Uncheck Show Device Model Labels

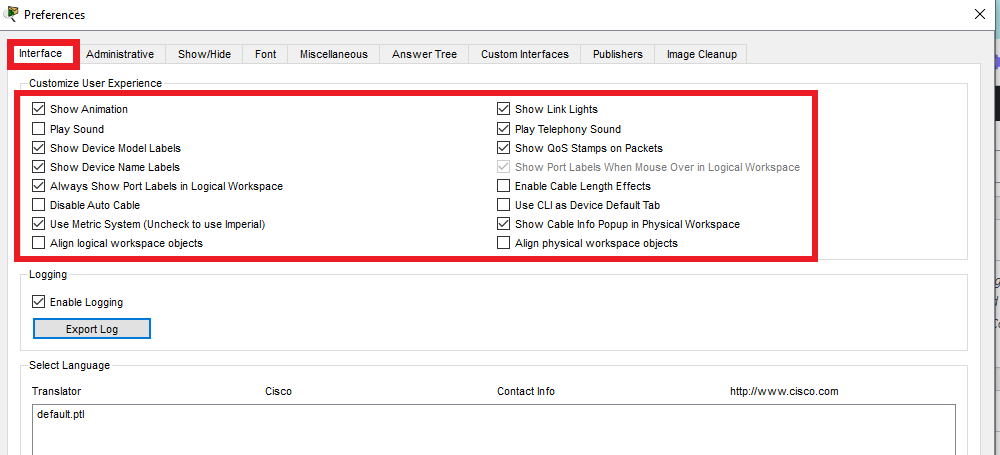(39, 148)
